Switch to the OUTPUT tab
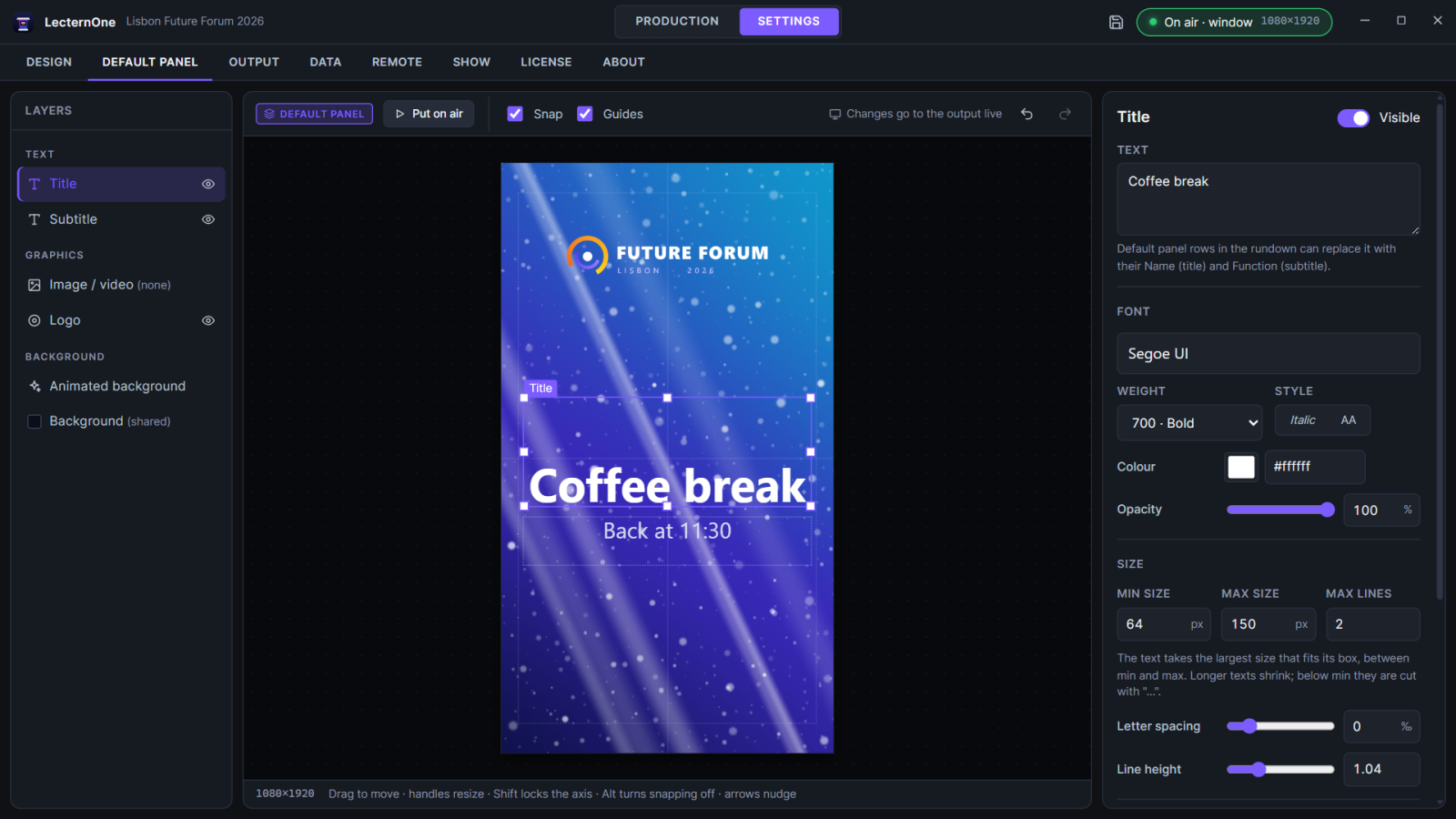1456x819 pixels. point(254,62)
